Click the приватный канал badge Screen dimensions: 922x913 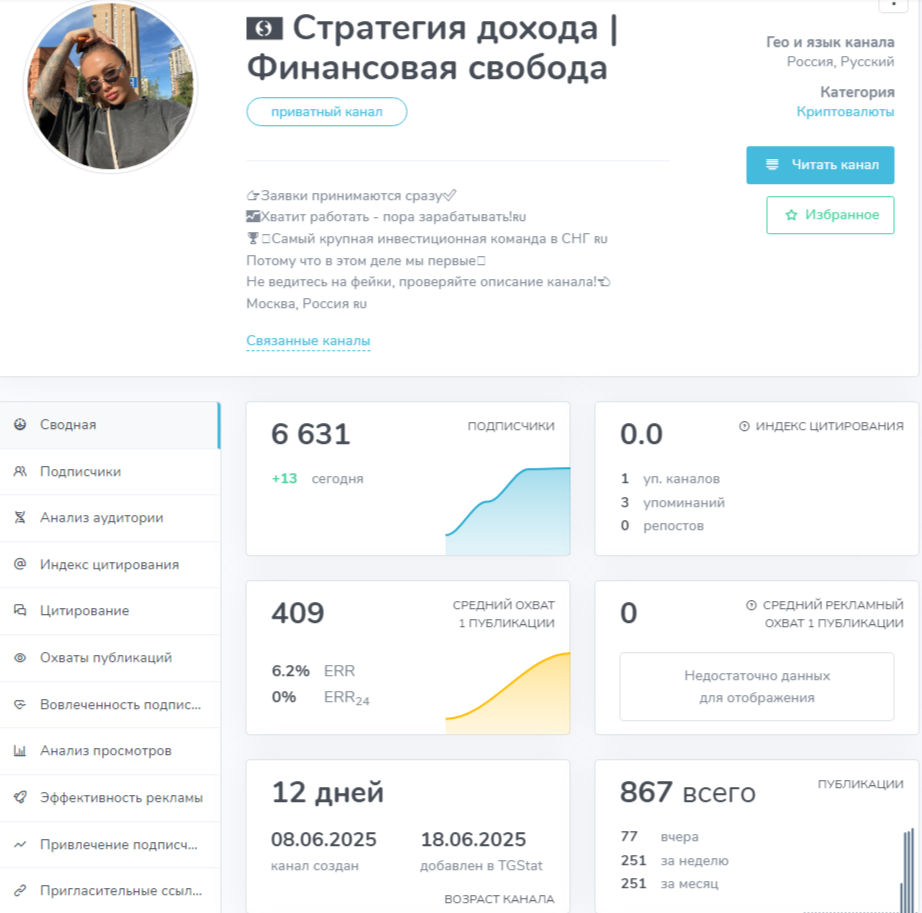pyautogui.click(x=326, y=112)
